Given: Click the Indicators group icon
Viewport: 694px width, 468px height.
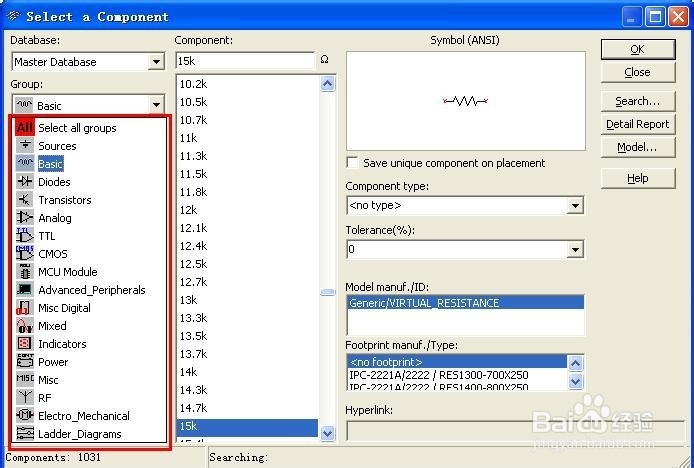Looking at the screenshot, I should click(x=25, y=344).
